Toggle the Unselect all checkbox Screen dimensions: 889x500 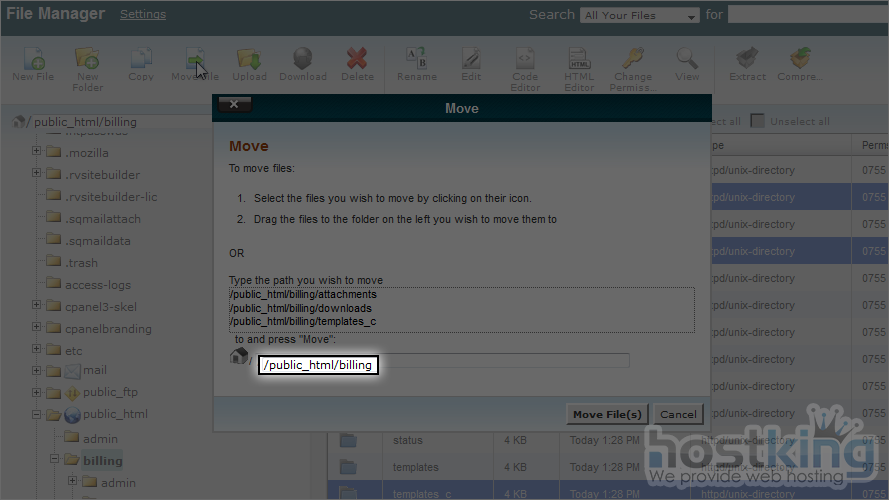coord(758,121)
